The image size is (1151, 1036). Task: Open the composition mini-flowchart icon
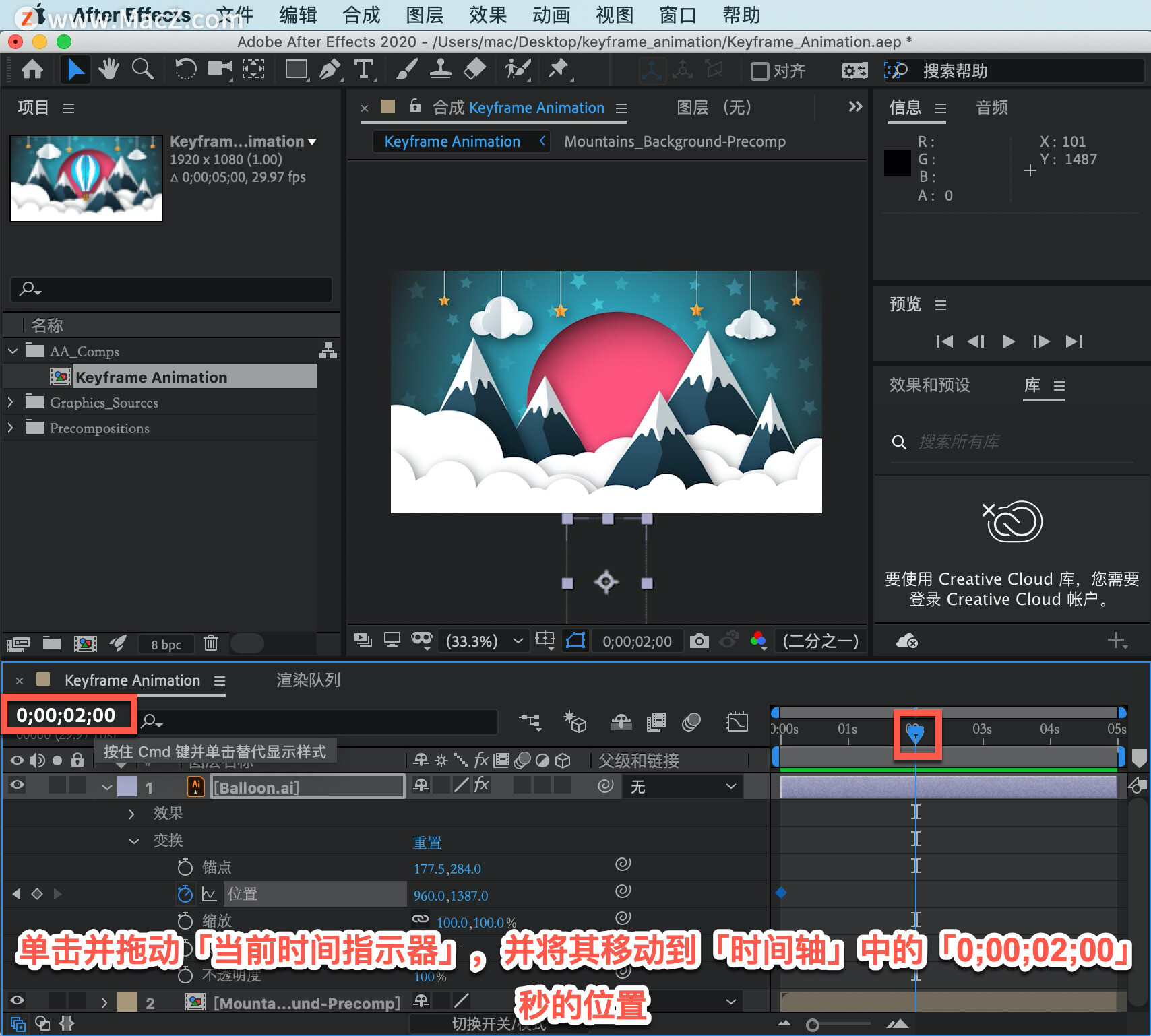pyautogui.click(x=530, y=723)
